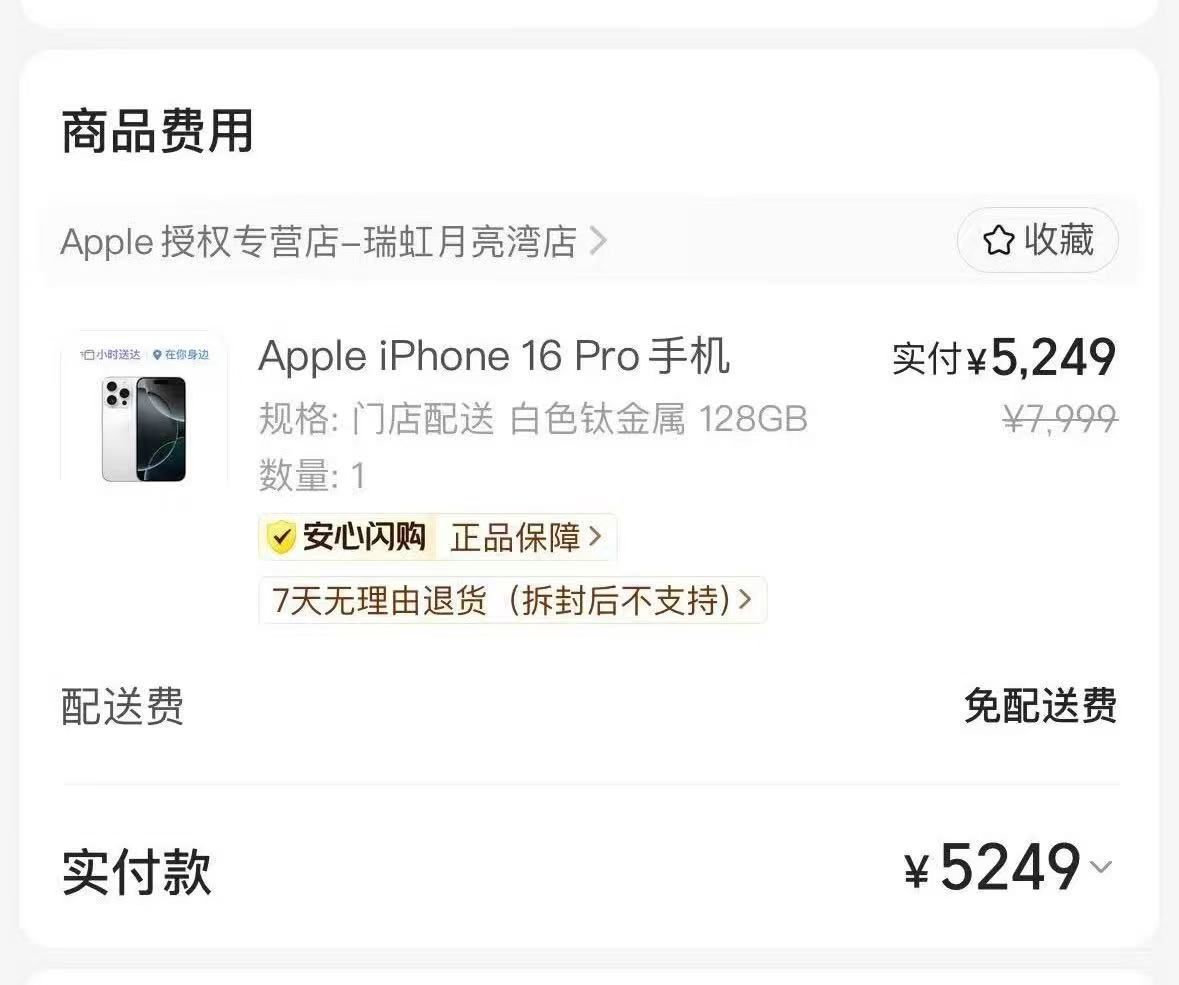The width and height of the screenshot is (1179, 985).
Task: Click the yellow shield 安心闪购 icon
Action: pos(281,538)
